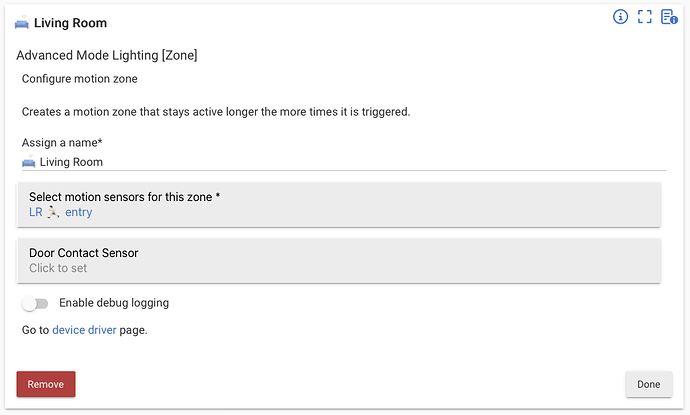The image size is (690, 415).
Task: Click the 'Living Room' page title
Action: (x=70, y=23)
